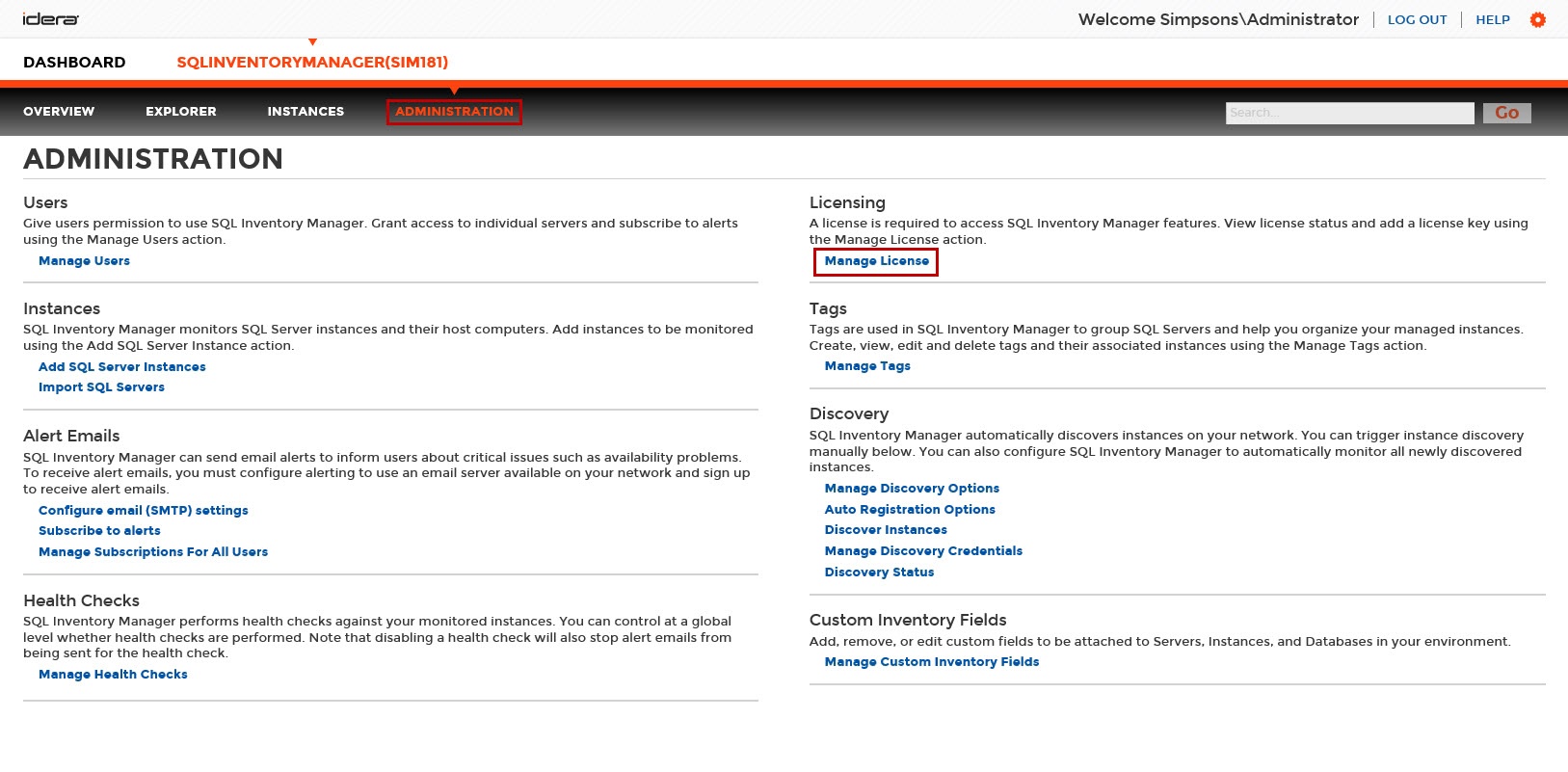The height and width of the screenshot is (772, 1568).
Task: Open the Manage Health Checks link
Action: tap(113, 675)
